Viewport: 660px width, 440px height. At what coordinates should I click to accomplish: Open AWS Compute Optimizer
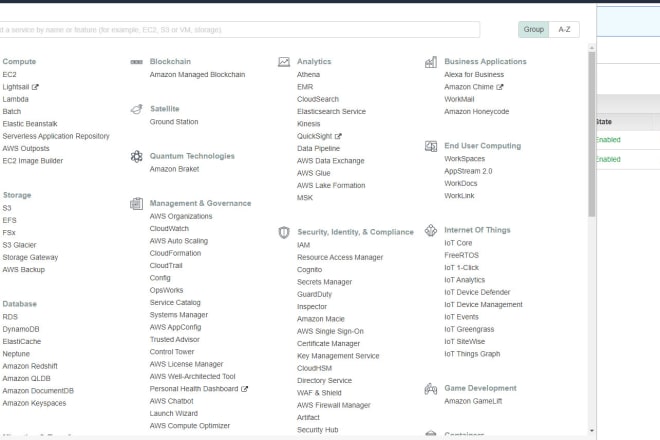point(190,426)
